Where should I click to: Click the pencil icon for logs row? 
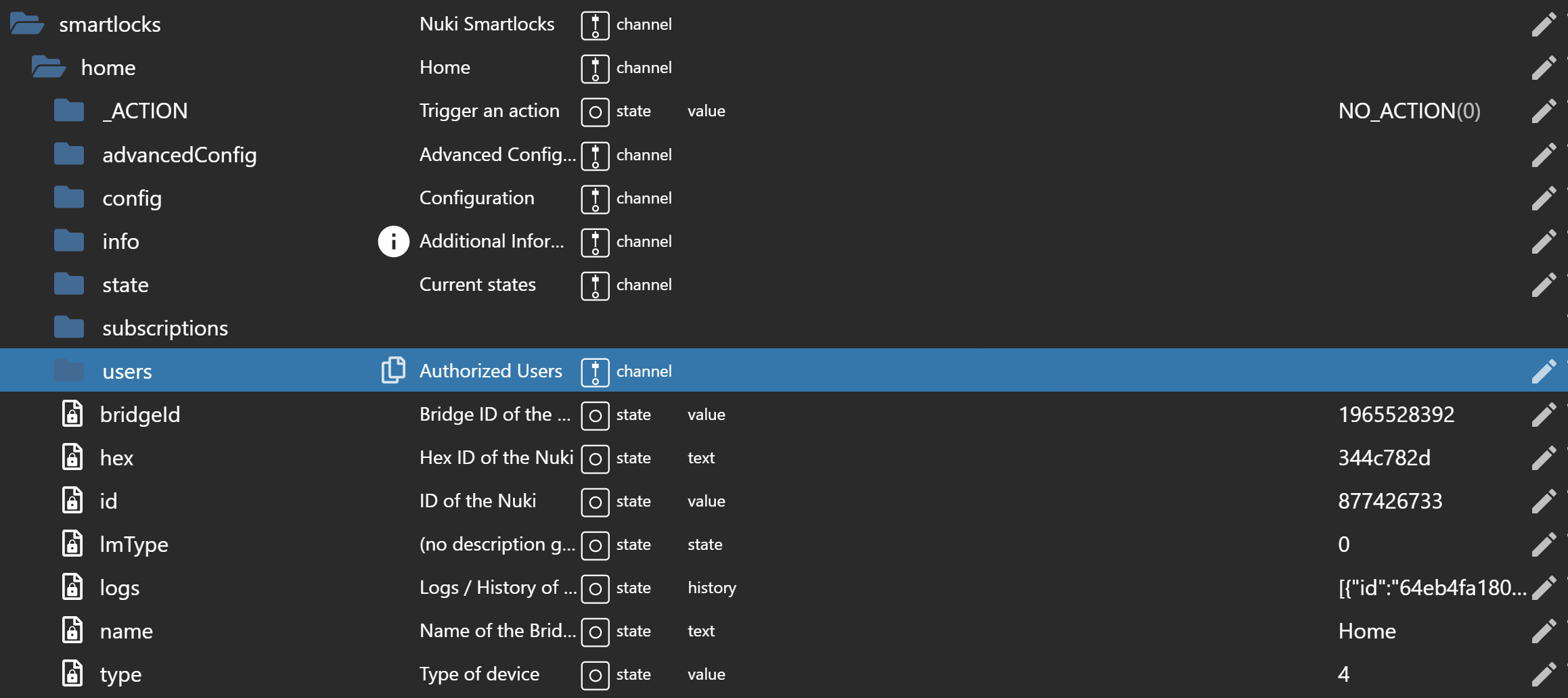click(x=1544, y=588)
